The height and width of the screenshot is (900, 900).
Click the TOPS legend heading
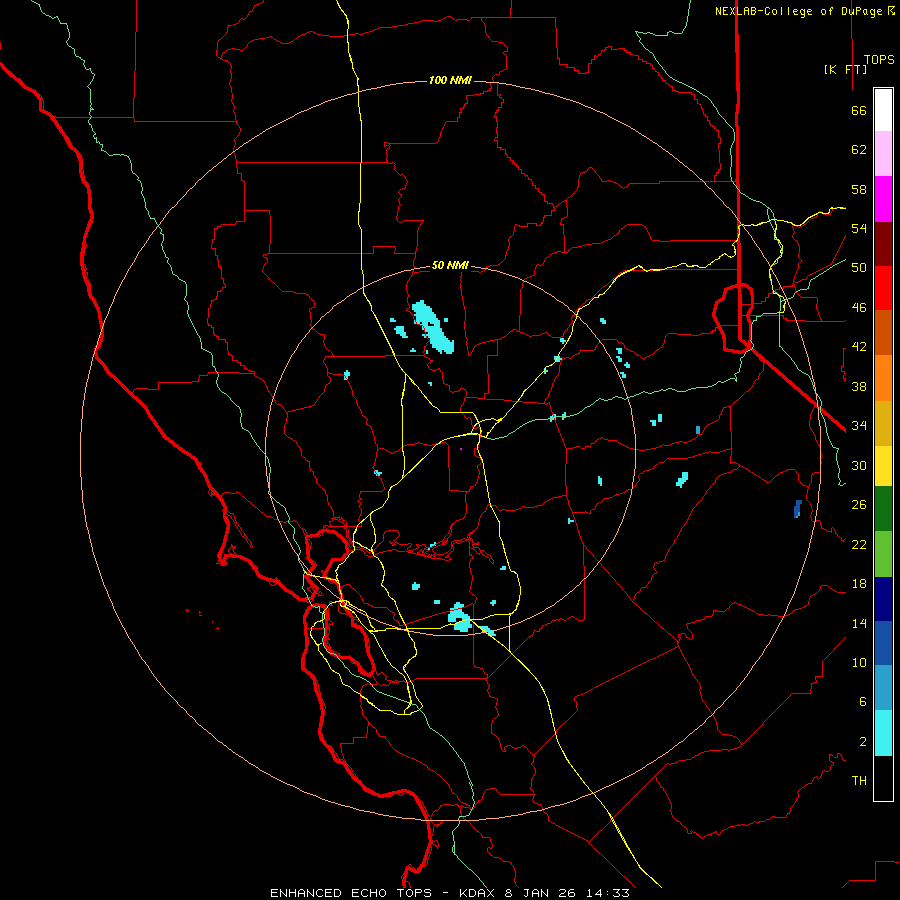879,60
